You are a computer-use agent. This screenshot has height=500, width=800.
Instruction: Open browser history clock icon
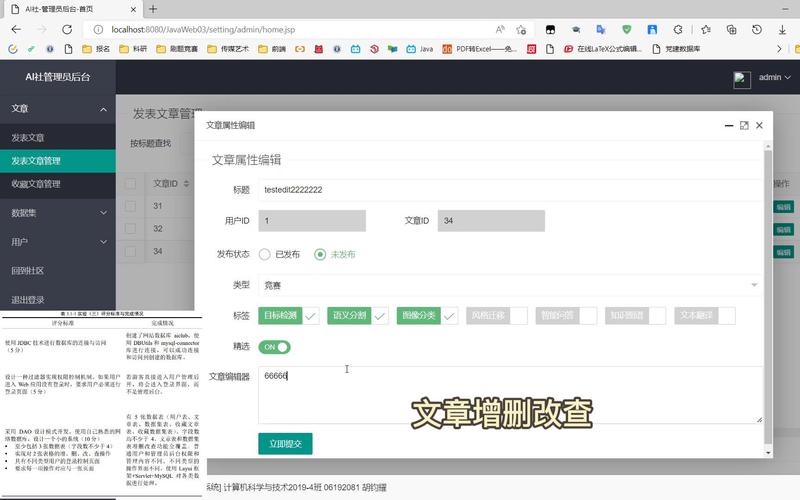pos(757,30)
